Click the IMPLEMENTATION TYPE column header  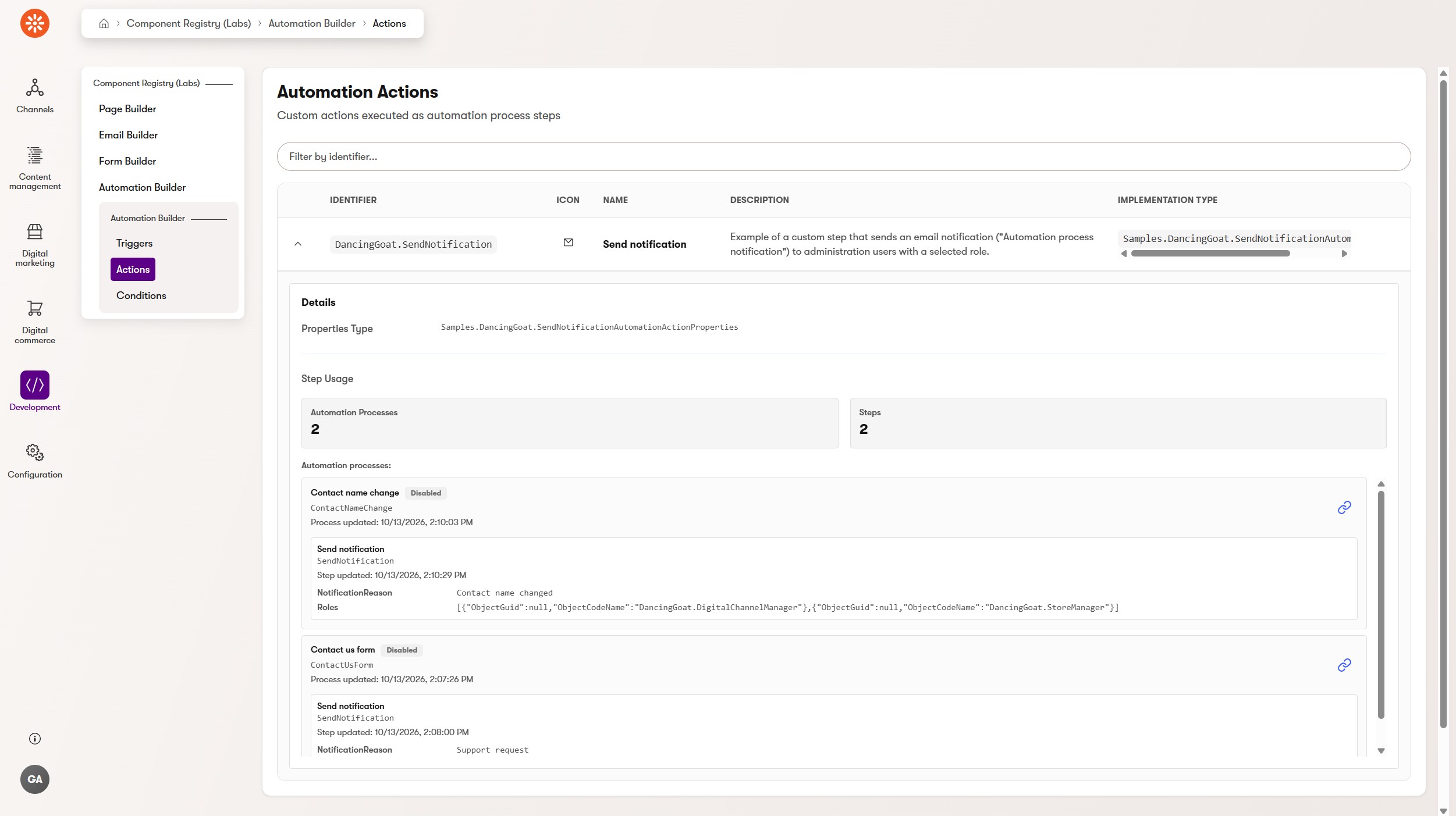(1167, 200)
